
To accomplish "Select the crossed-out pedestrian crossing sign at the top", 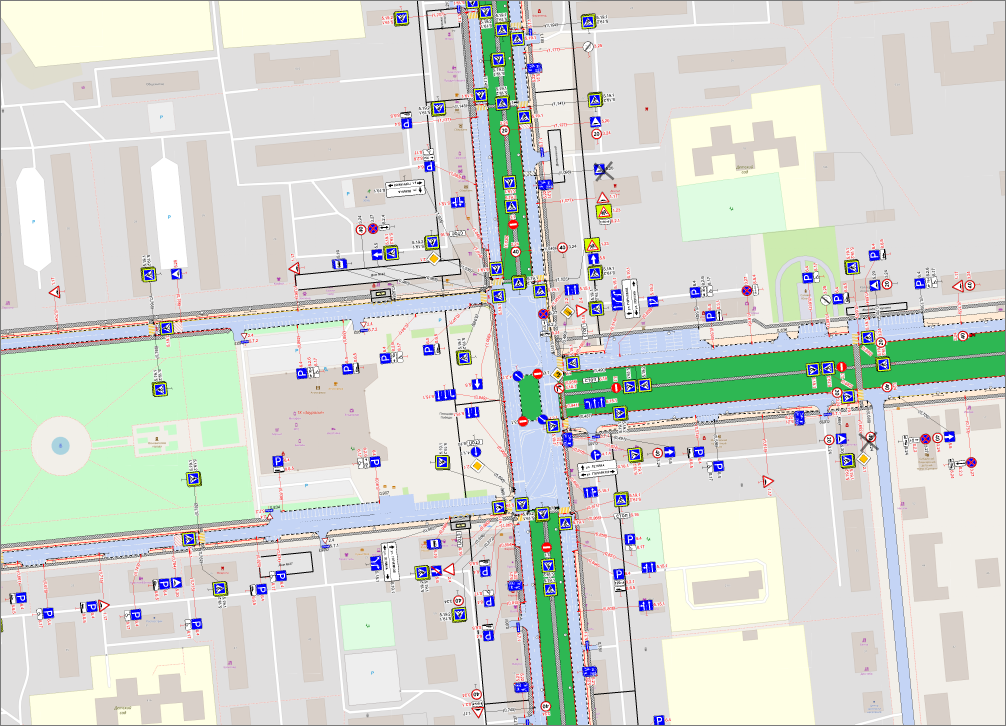I will point(602,171).
